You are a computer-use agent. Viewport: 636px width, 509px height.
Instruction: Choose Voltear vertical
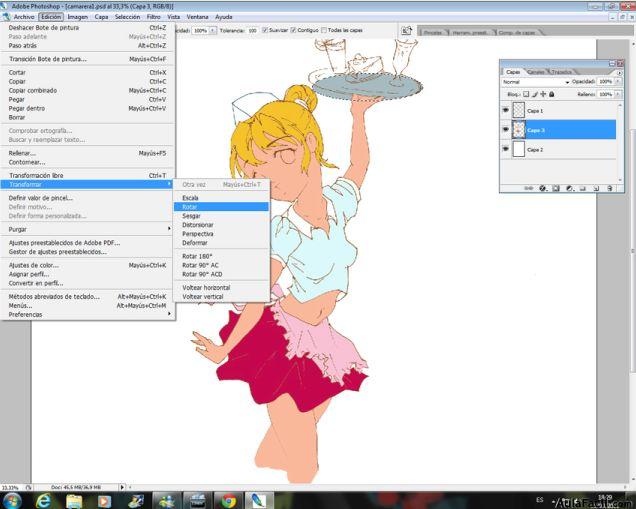tap(221, 296)
